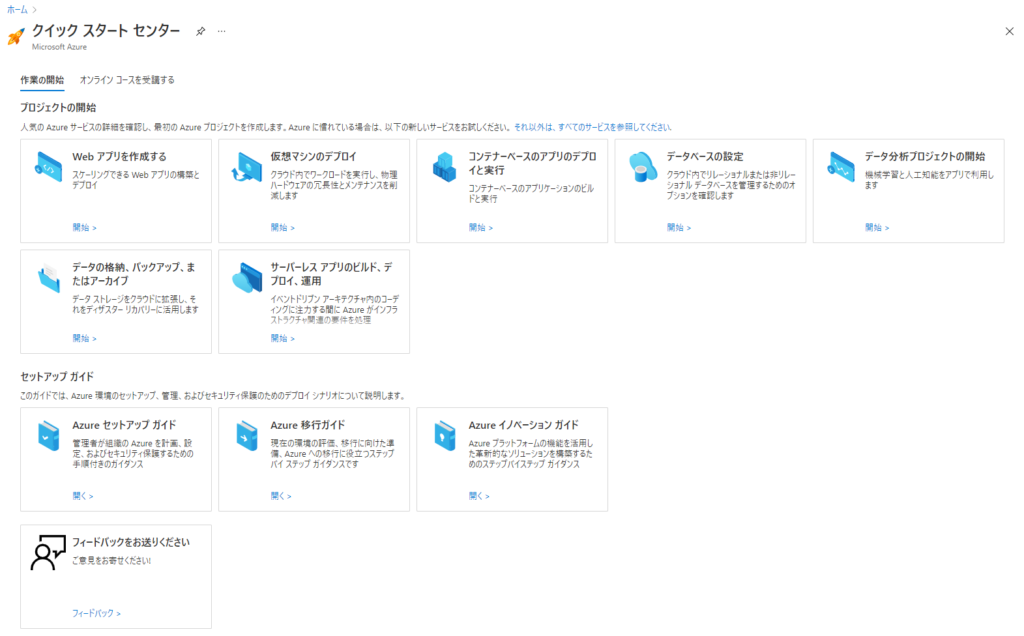Screen dimensions: 1024x636
Task: Click 開く under Azure セットアップ ガイド
Action: coord(83,496)
